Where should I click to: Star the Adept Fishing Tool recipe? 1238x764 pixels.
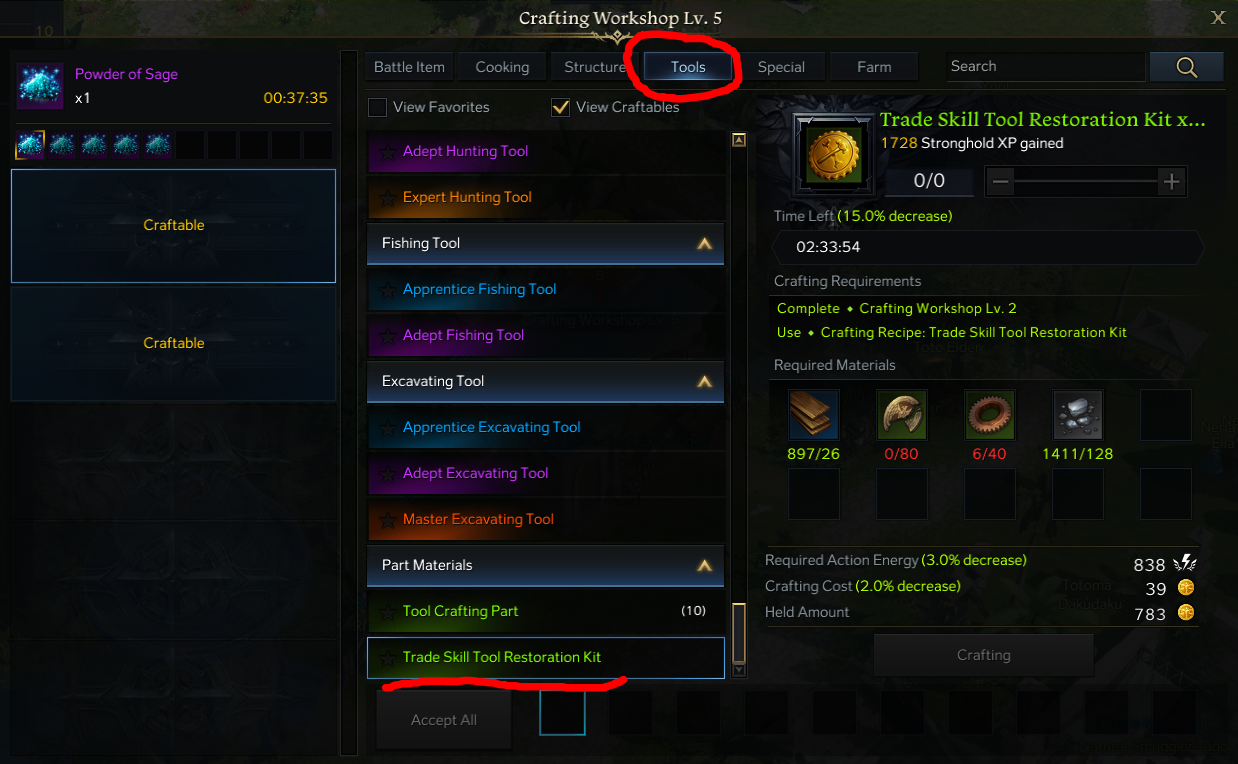(387, 336)
